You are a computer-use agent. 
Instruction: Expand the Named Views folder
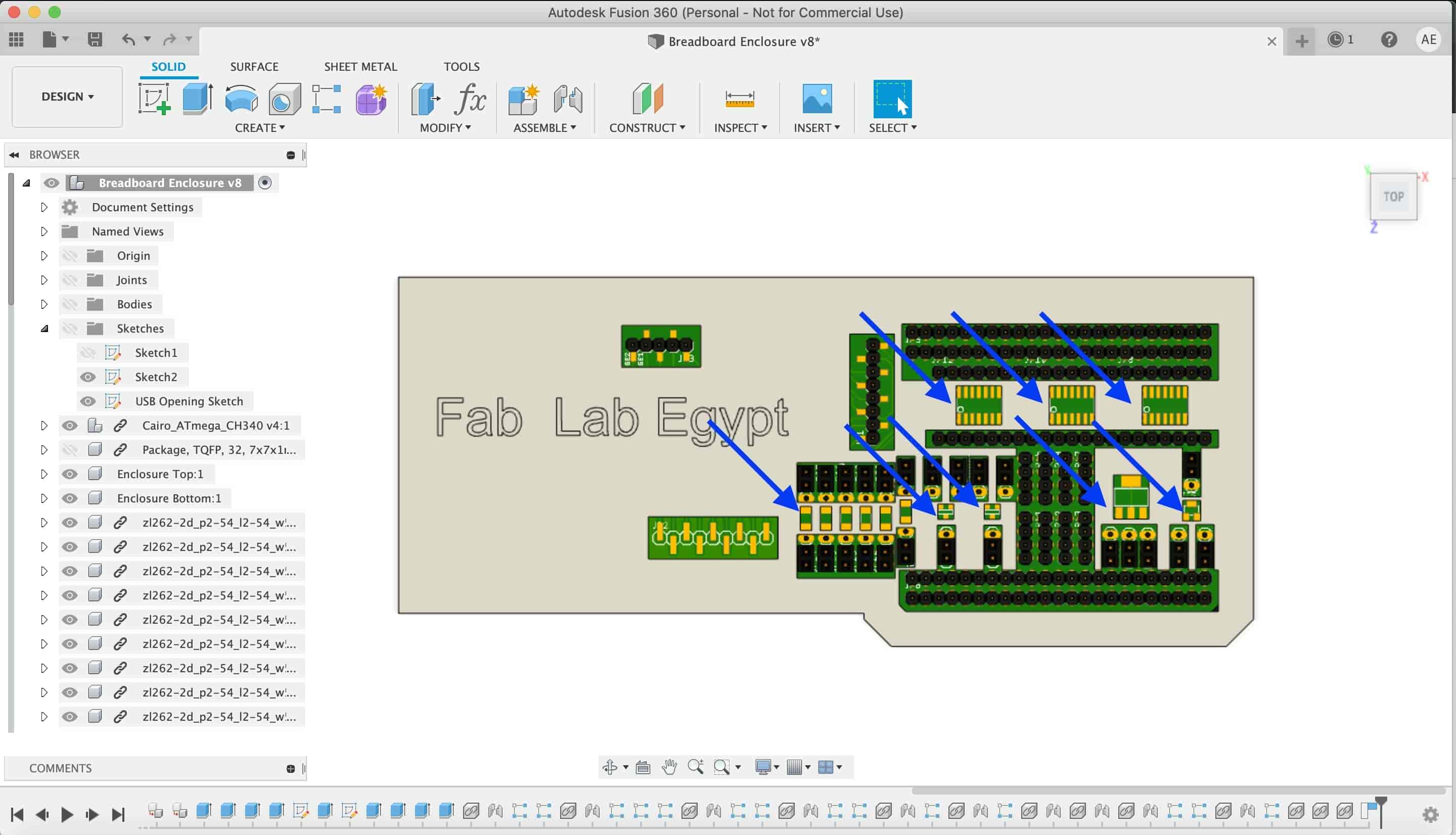click(43, 231)
